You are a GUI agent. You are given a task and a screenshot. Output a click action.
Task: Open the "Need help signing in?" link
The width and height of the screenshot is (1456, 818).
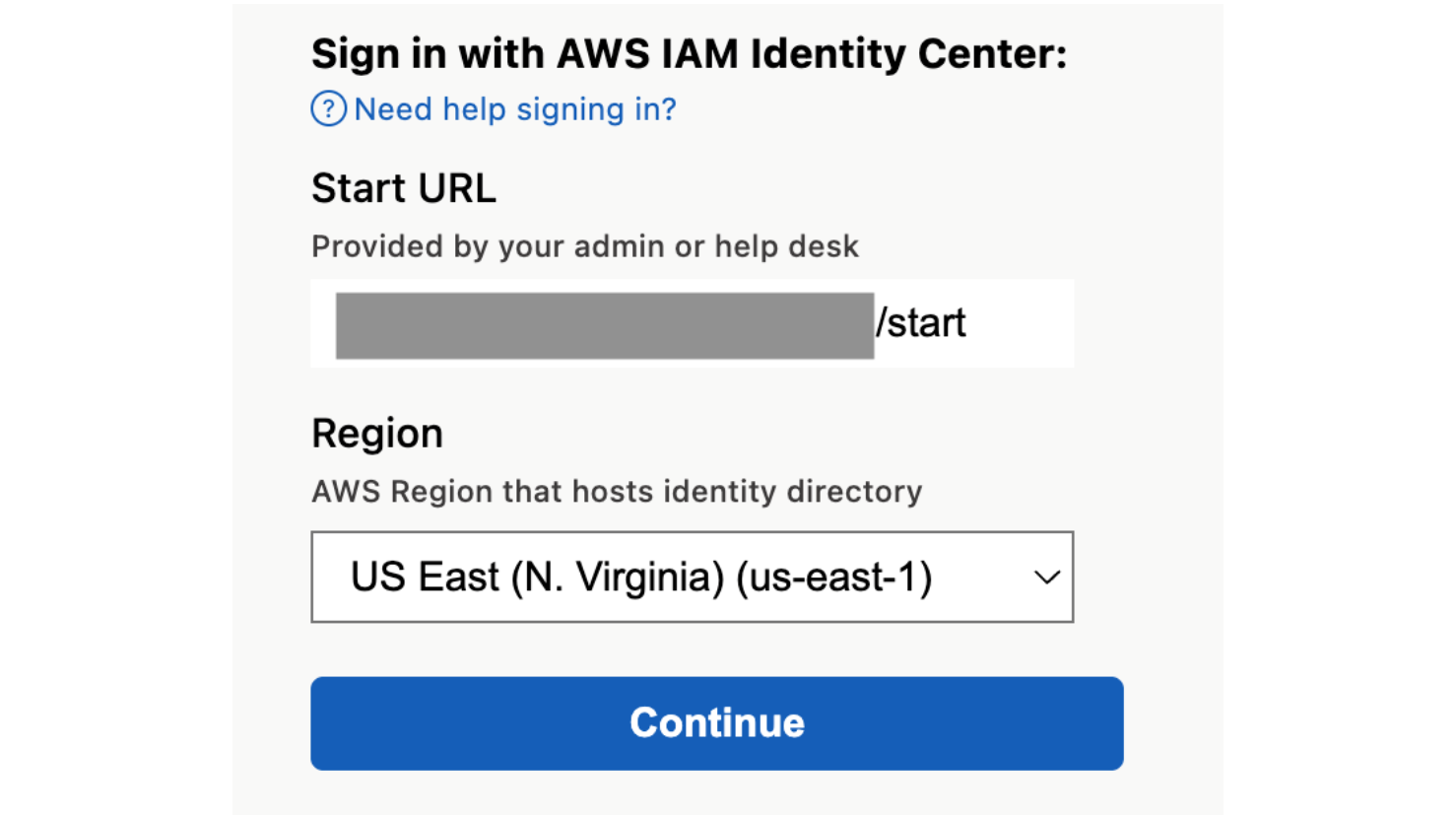pyautogui.click(x=515, y=108)
